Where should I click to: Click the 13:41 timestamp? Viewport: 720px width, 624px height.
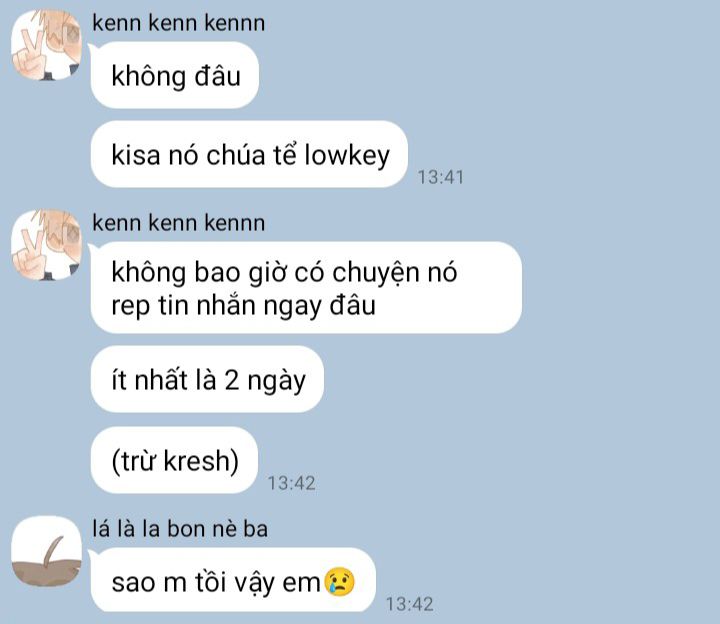click(x=440, y=177)
